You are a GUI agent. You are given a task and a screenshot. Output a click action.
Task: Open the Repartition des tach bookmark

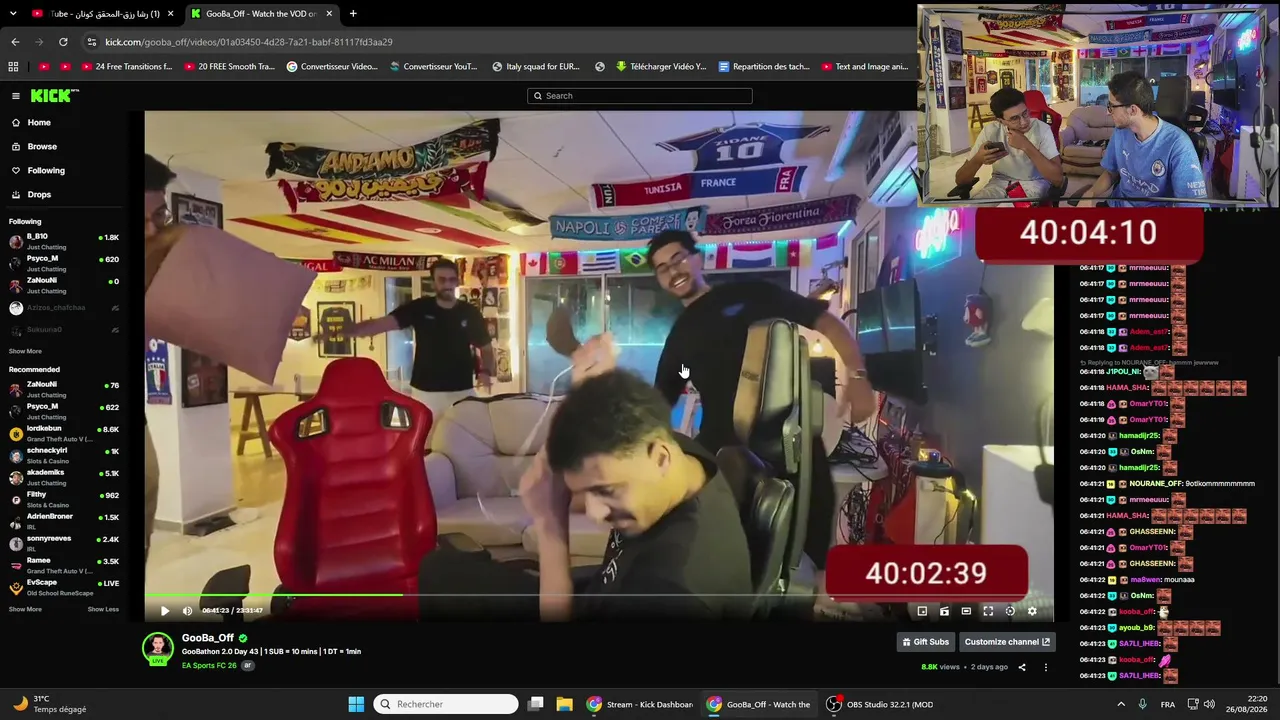click(x=764, y=67)
